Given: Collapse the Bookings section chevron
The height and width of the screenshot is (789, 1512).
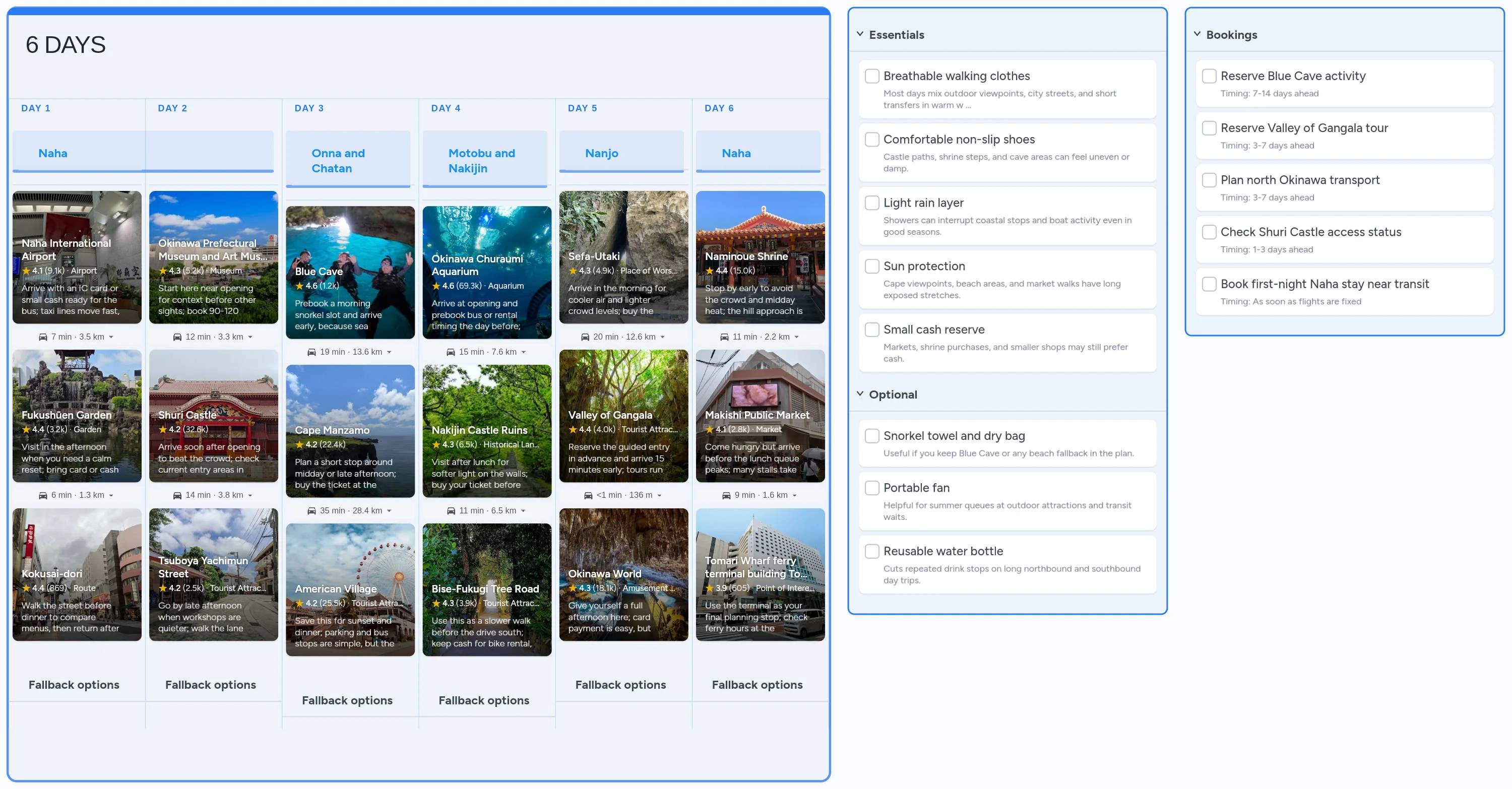Looking at the screenshot, I should pyautogui.click(x=1197, y=34).
